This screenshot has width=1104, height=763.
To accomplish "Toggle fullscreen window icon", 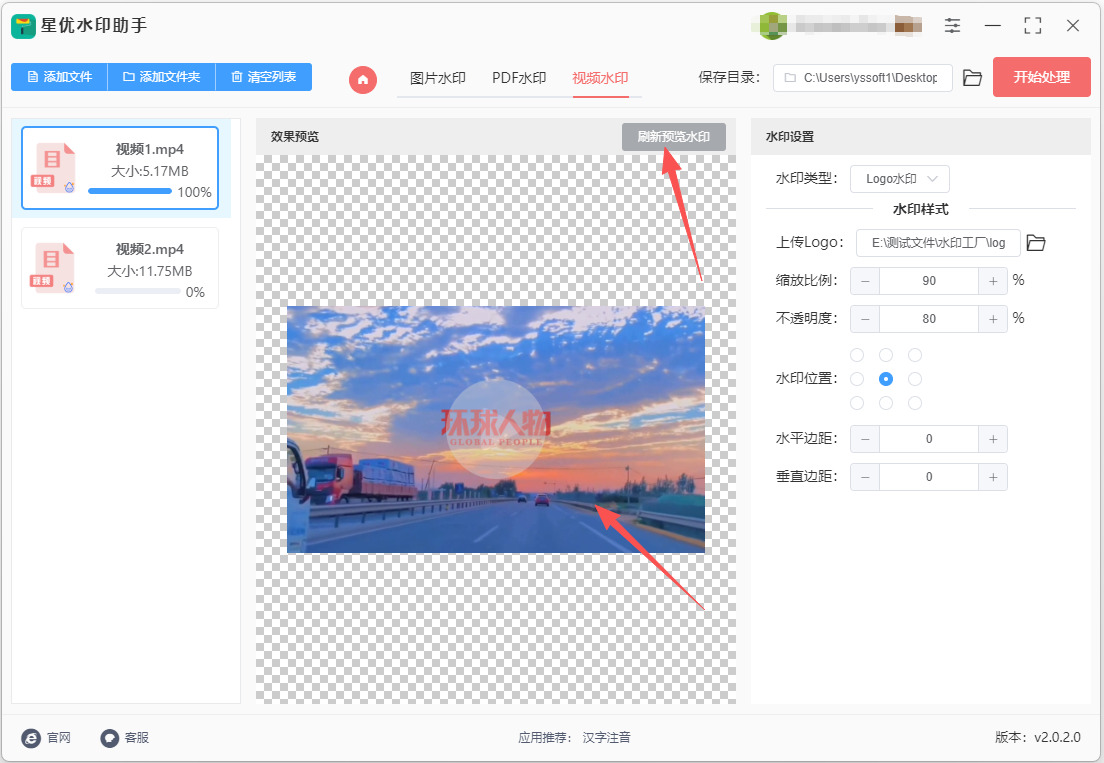I will click(x=1032, y=26).
